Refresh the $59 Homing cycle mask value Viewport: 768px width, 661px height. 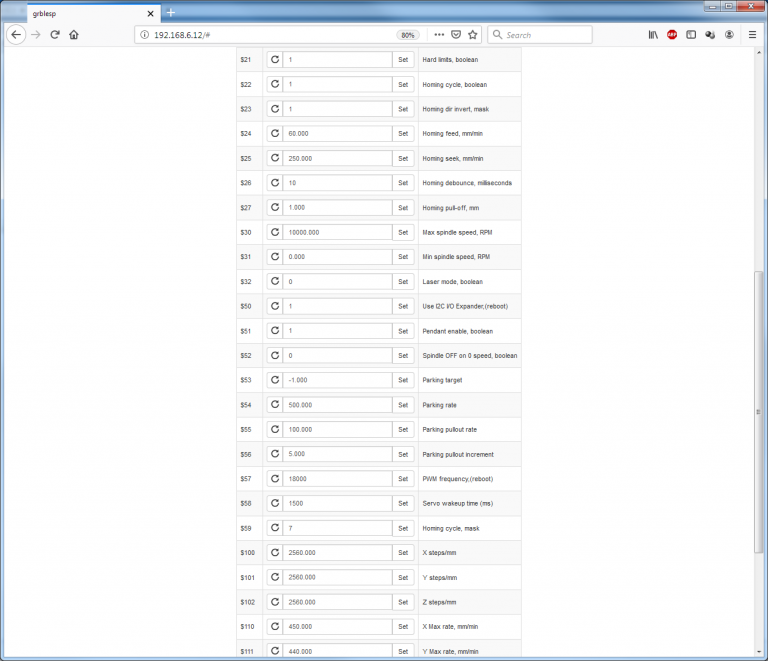275,528
